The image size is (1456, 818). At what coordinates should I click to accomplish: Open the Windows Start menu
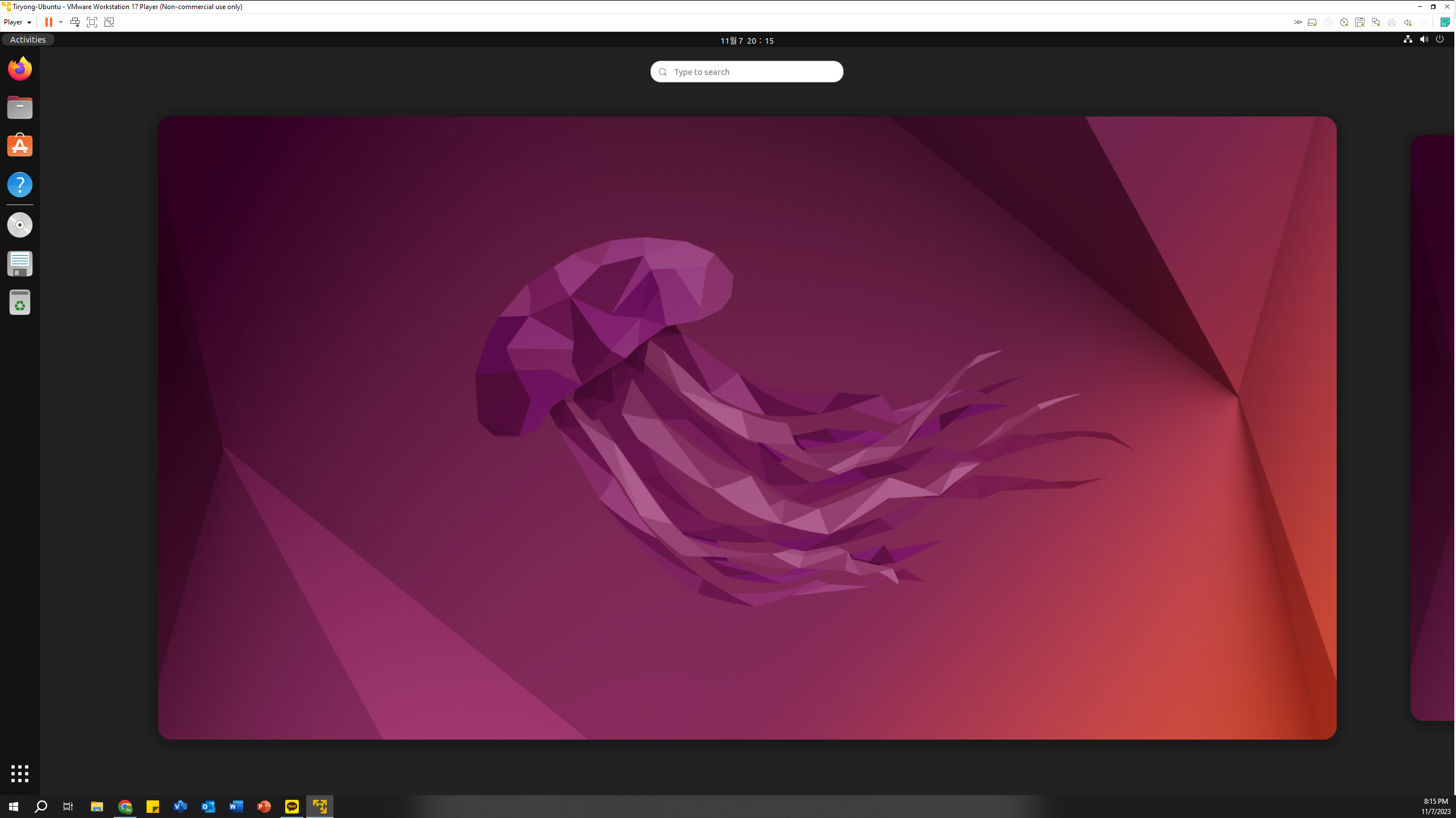click(x=14, y=807)
